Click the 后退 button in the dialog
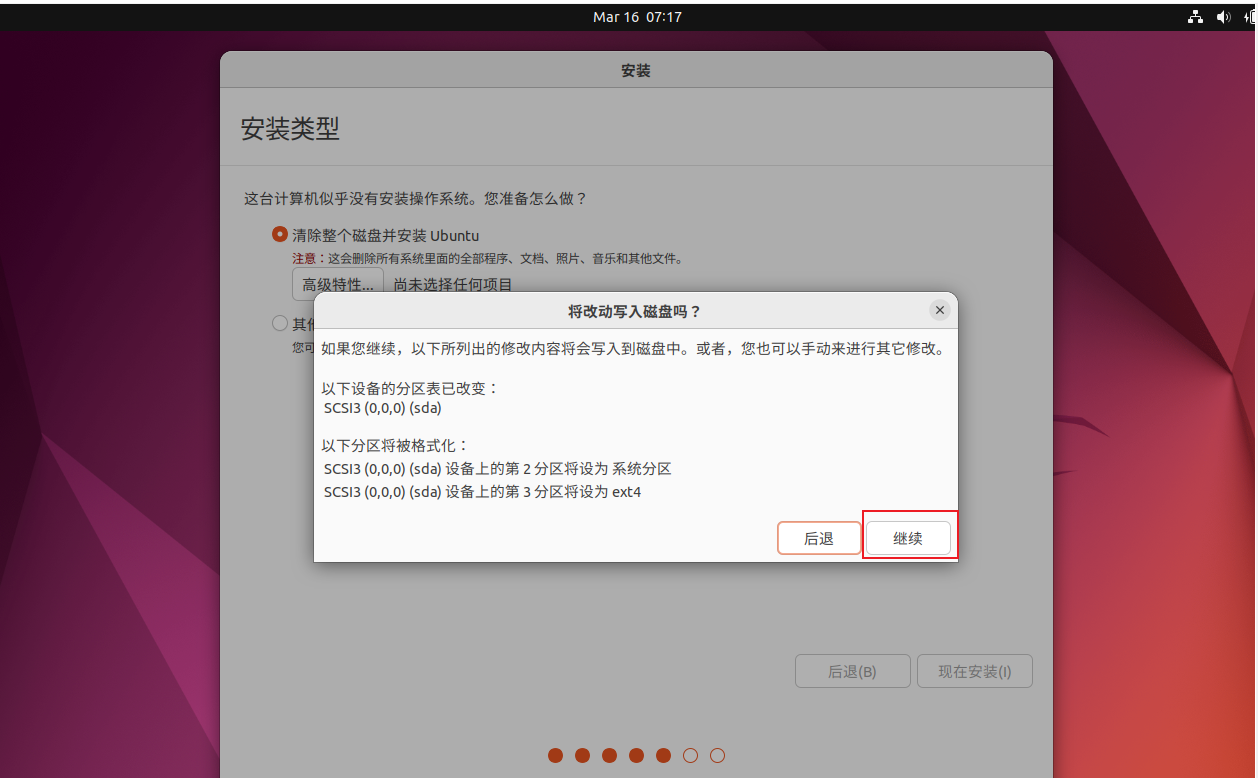The image size is (1258, 778). (819, 538)
